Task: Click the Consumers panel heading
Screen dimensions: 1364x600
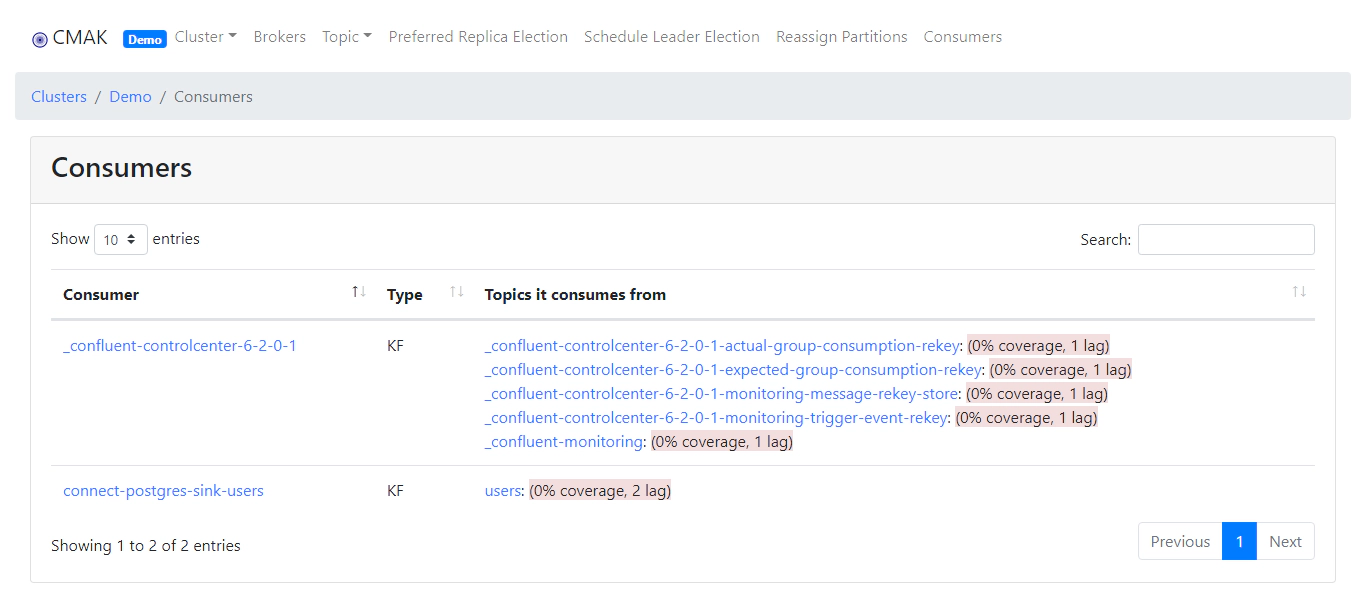Action: pos(122,168)
